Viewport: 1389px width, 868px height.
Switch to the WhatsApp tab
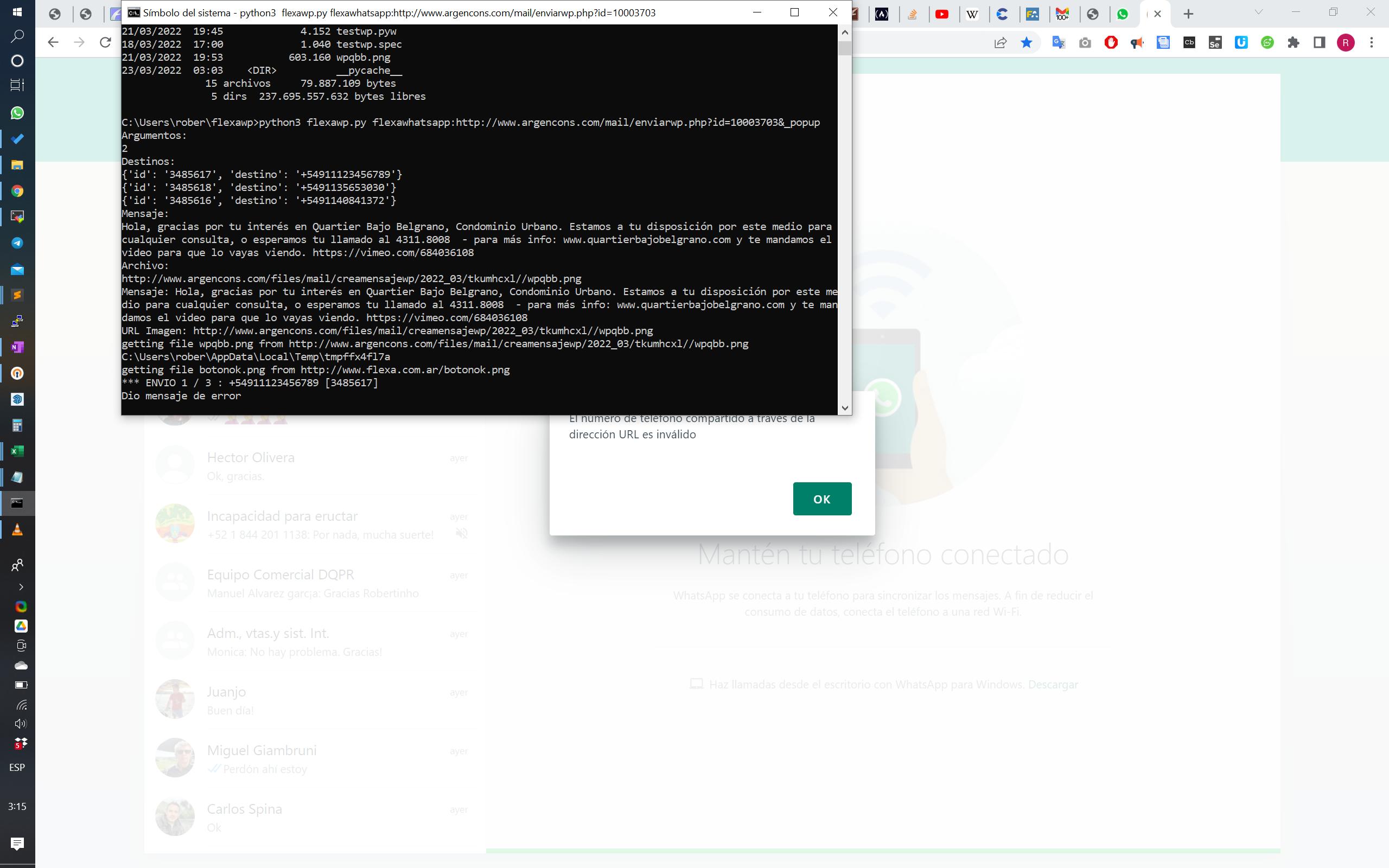pyautogui.click(x=1123, y=14)
